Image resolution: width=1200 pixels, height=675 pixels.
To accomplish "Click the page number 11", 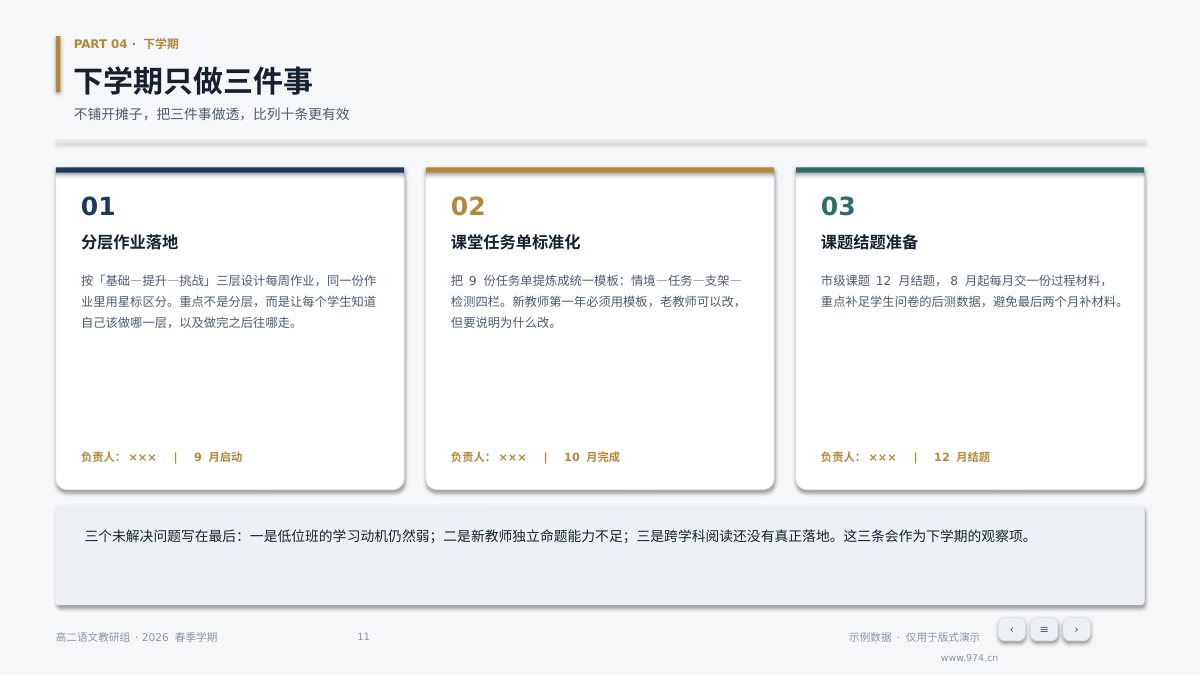I will pos(363,637).
